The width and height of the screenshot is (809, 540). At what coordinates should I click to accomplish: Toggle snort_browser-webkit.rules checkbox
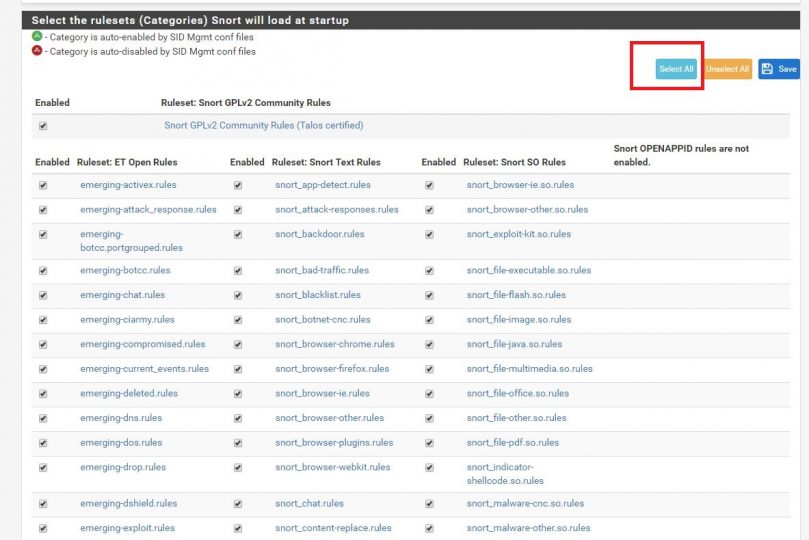pos(238,468)
